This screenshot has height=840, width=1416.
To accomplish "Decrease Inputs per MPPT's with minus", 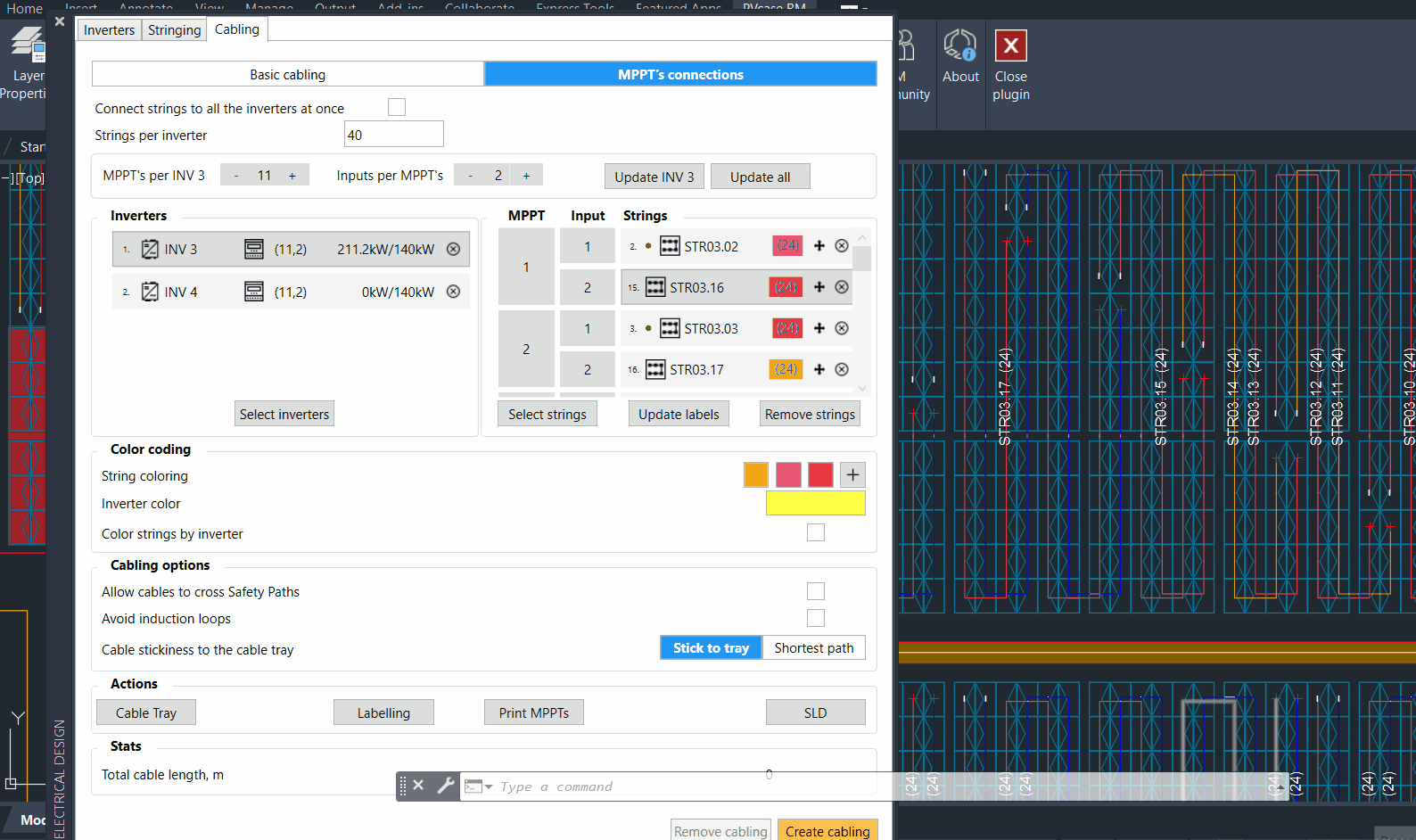I will point(471,176).
